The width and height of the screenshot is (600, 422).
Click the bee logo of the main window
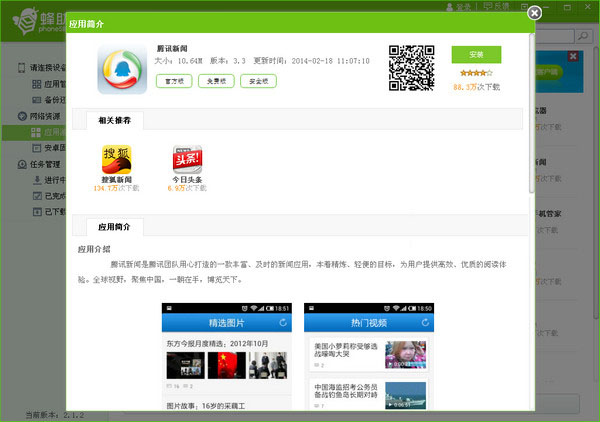[26, 22]
